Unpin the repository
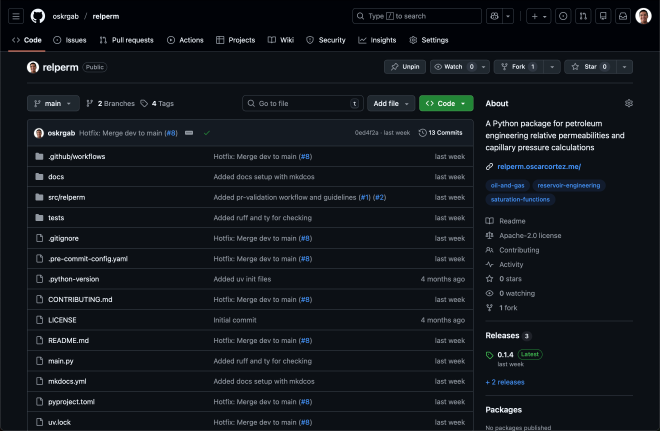 pyautogui.click(x=405, y=67)
